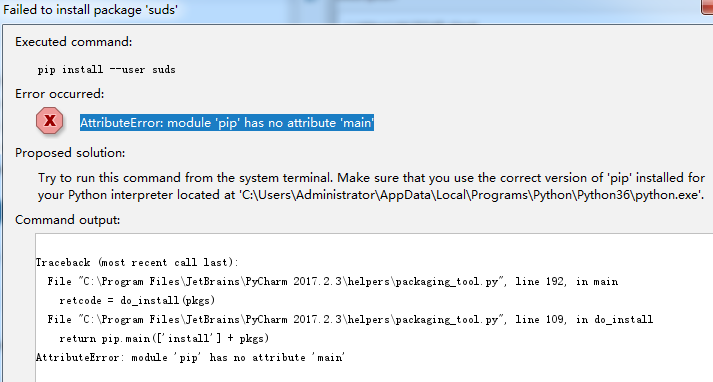Image resolution: width=713 pixels, height=382 pixels.
Task: Click the 'Executed command:' label
Action: coord(74,42)
